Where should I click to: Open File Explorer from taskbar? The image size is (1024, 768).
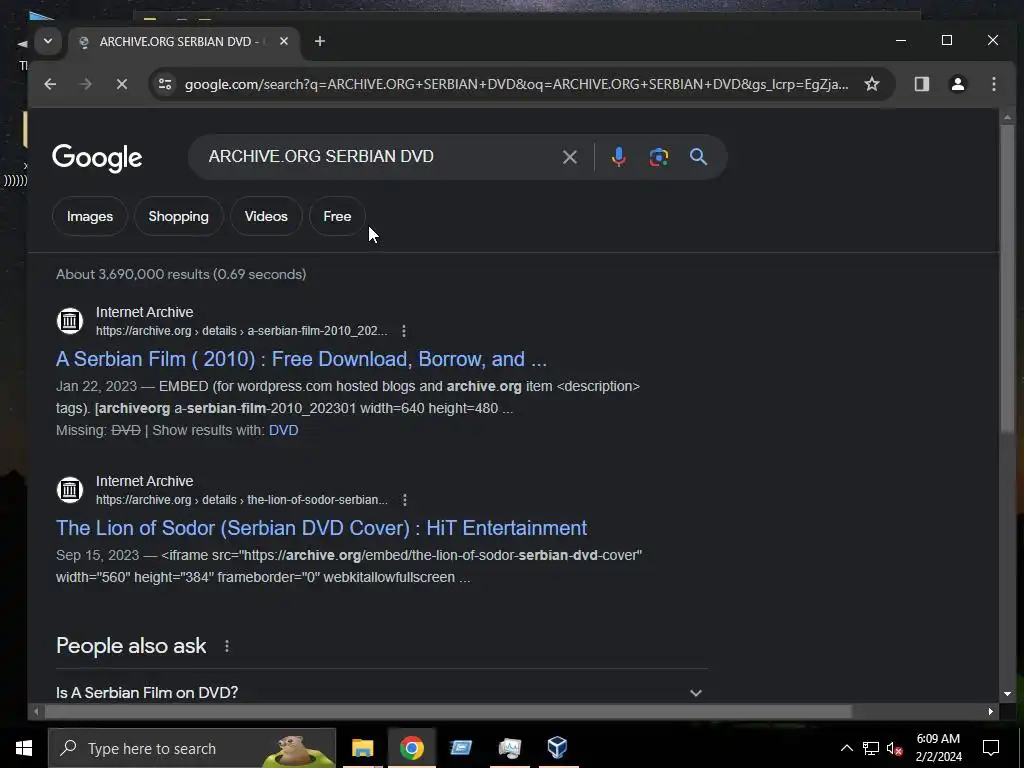pyautogui.click(x=362, y=748)
